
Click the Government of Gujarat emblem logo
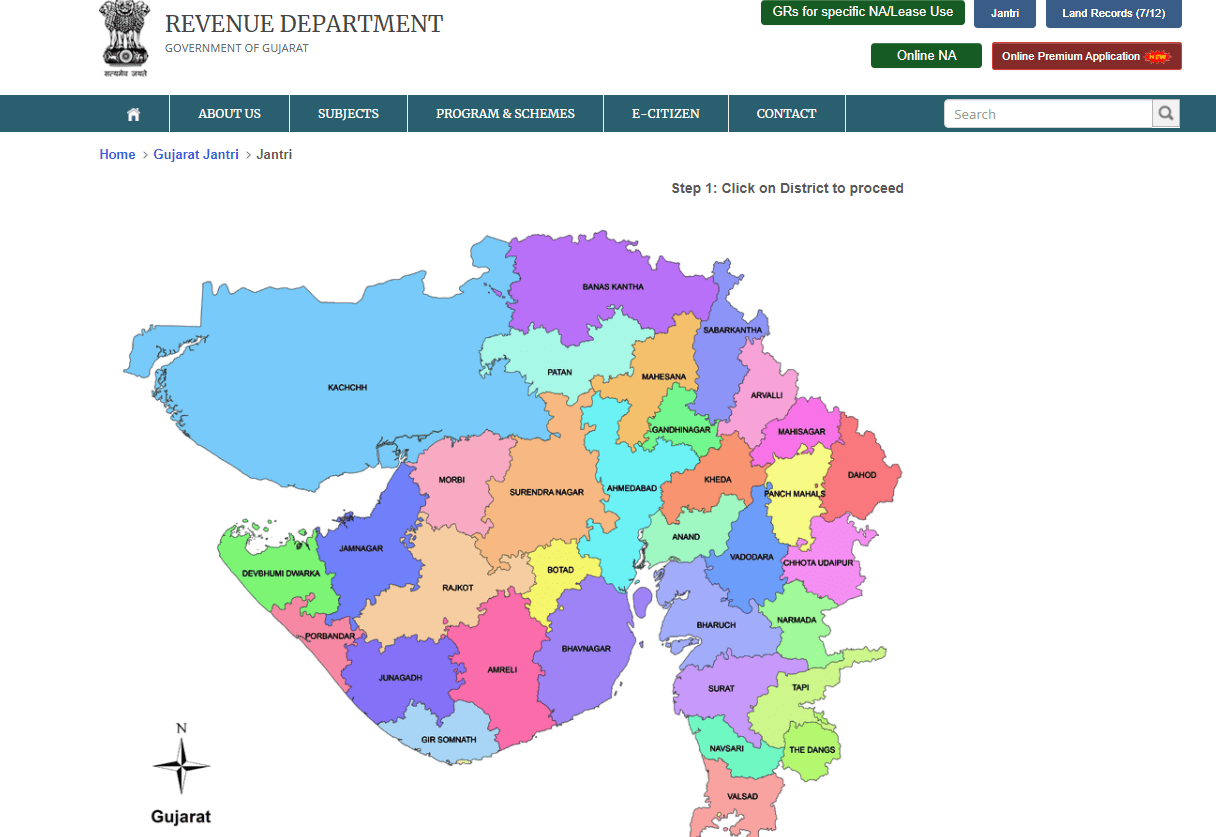122,38
